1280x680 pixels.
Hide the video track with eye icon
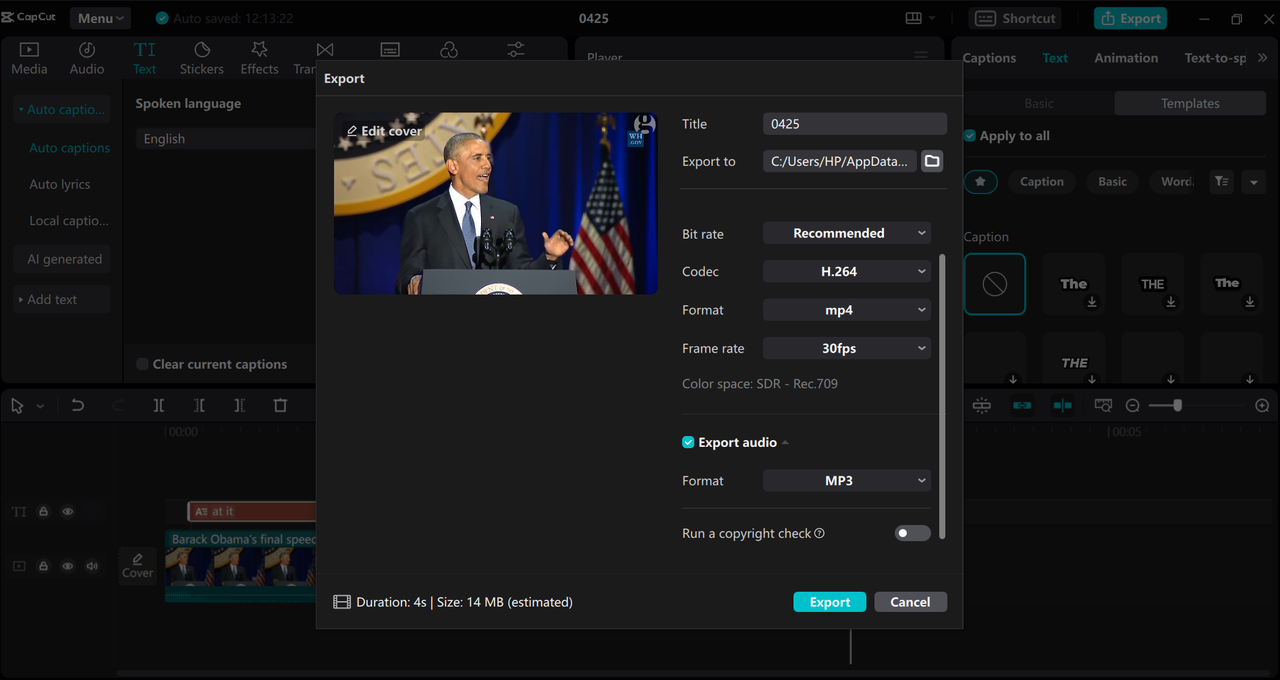coord(68,565)
